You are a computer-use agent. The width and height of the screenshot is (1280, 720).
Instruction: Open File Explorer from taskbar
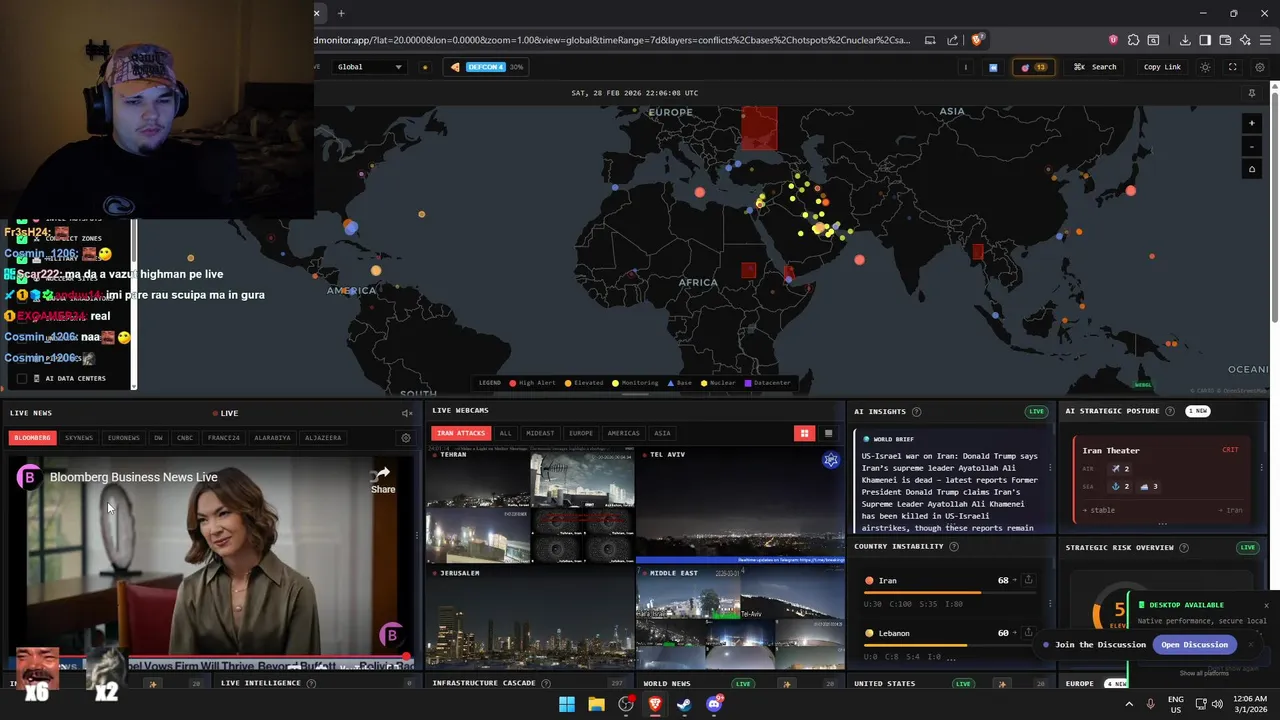click(597, 704)
